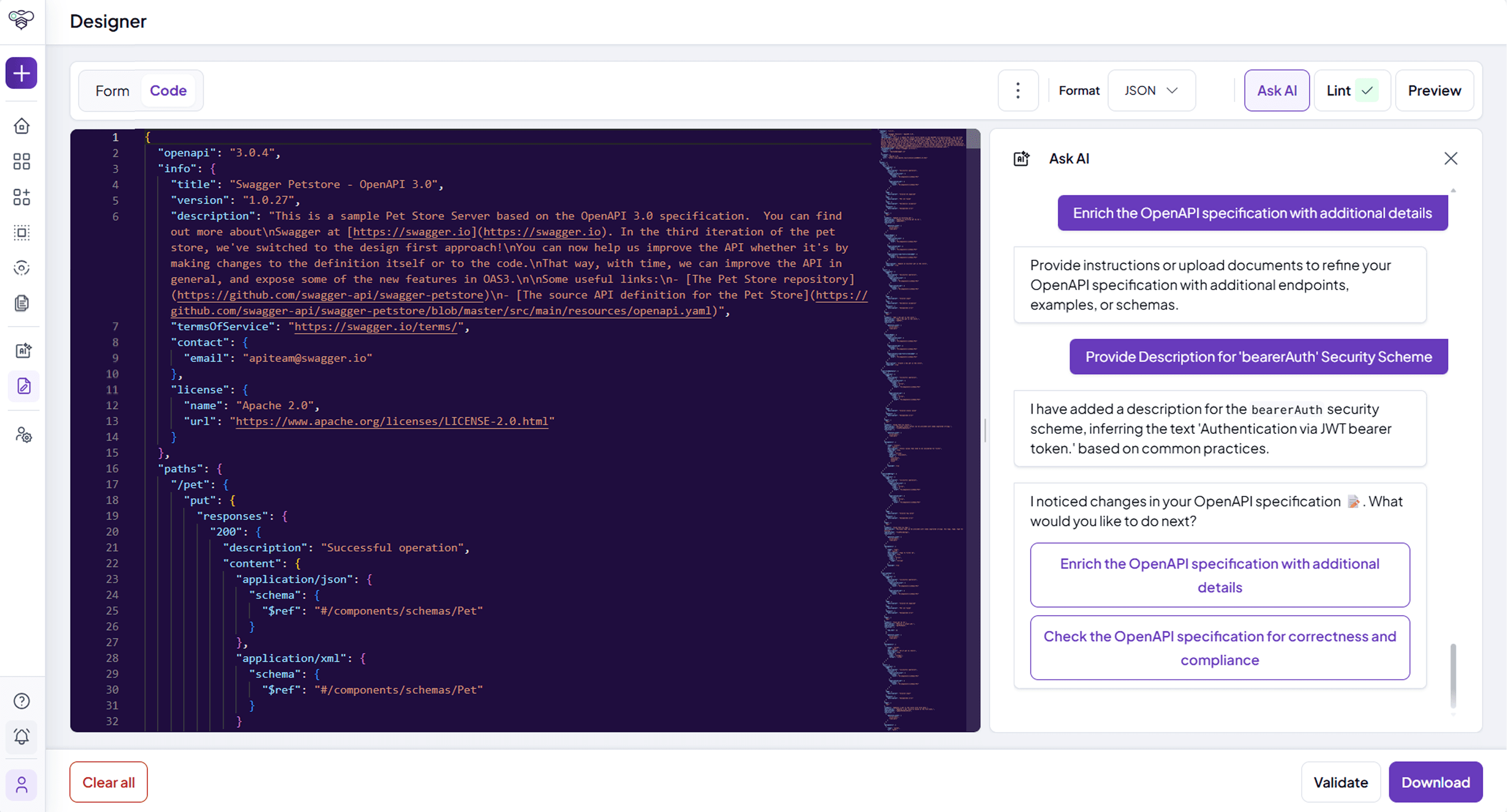This screenshot has height=812, width=1507.
Task: Open the squares-with-plus add app icon
Action: coord(22,197)
